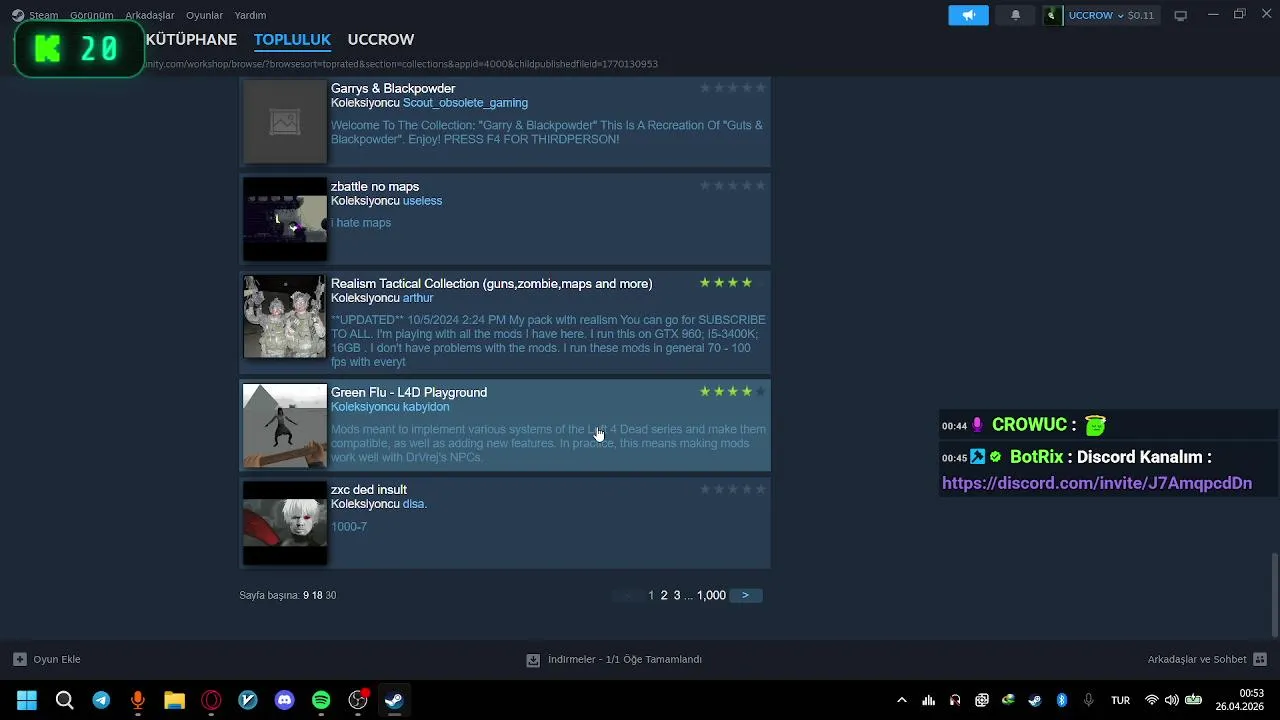This screenshot has height=720, width=1280.
Task: Open the Yardım menu
Action: [x=250, y=15]
